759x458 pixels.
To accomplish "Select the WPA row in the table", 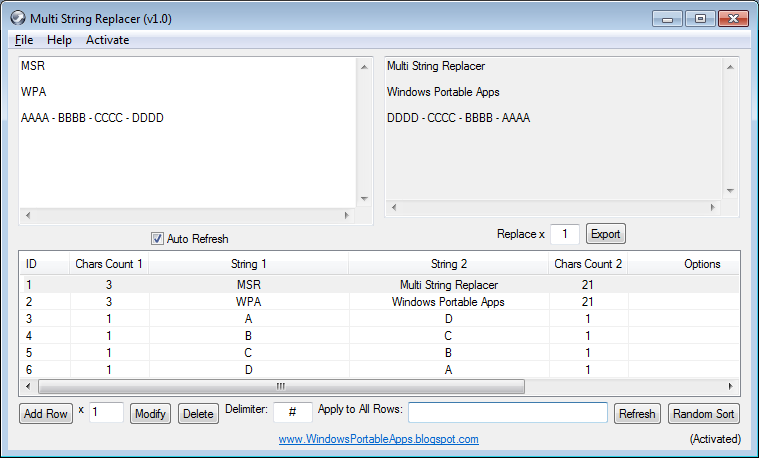I will pyautogui.click(x=249, y=302).
